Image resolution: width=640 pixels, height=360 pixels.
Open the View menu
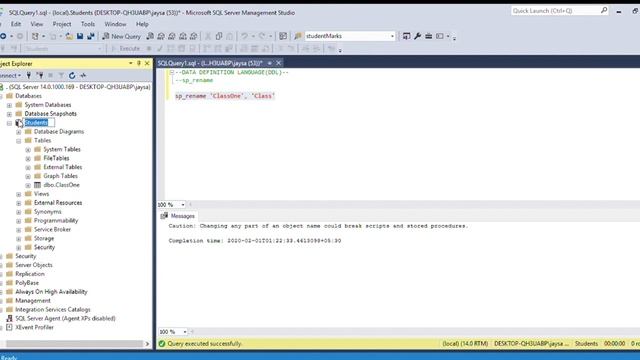(x=37, y=24)
